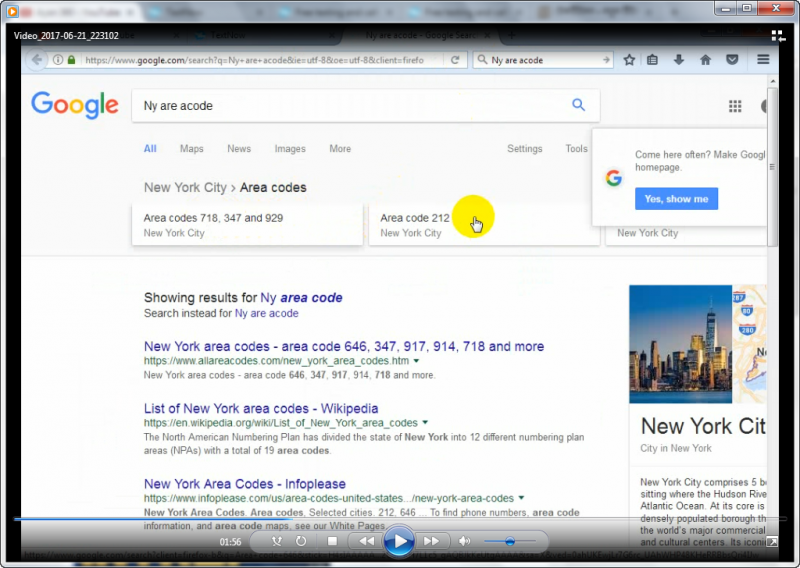Switch to the Maps search tab
800x568 pixels.
[x=191, y=149]
